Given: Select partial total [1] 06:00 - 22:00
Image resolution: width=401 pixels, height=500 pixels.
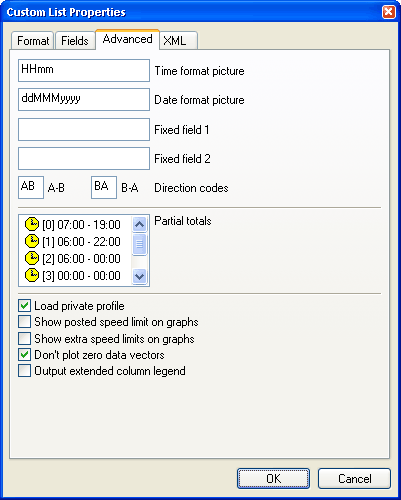Looking at the screenshot, I should click(x=81, y=242).
